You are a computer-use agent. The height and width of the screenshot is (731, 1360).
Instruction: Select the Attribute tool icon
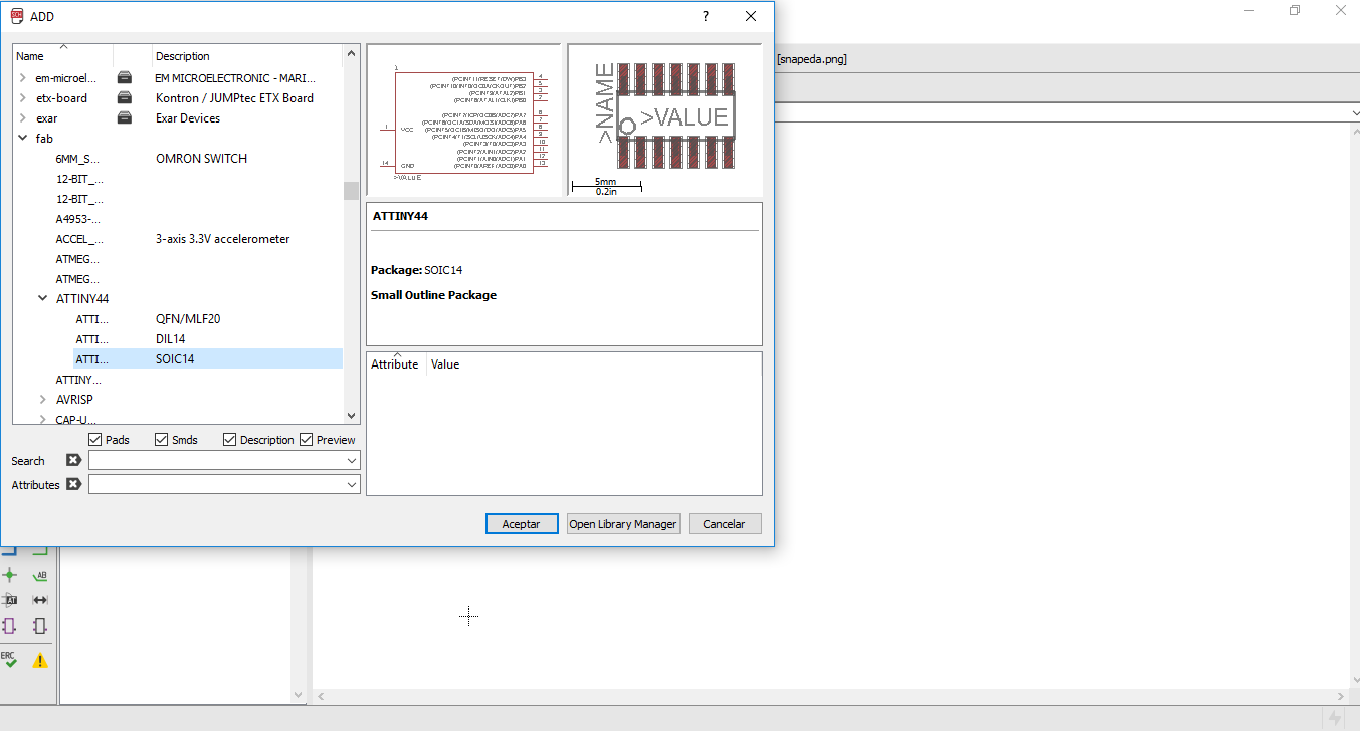[10, 600]
